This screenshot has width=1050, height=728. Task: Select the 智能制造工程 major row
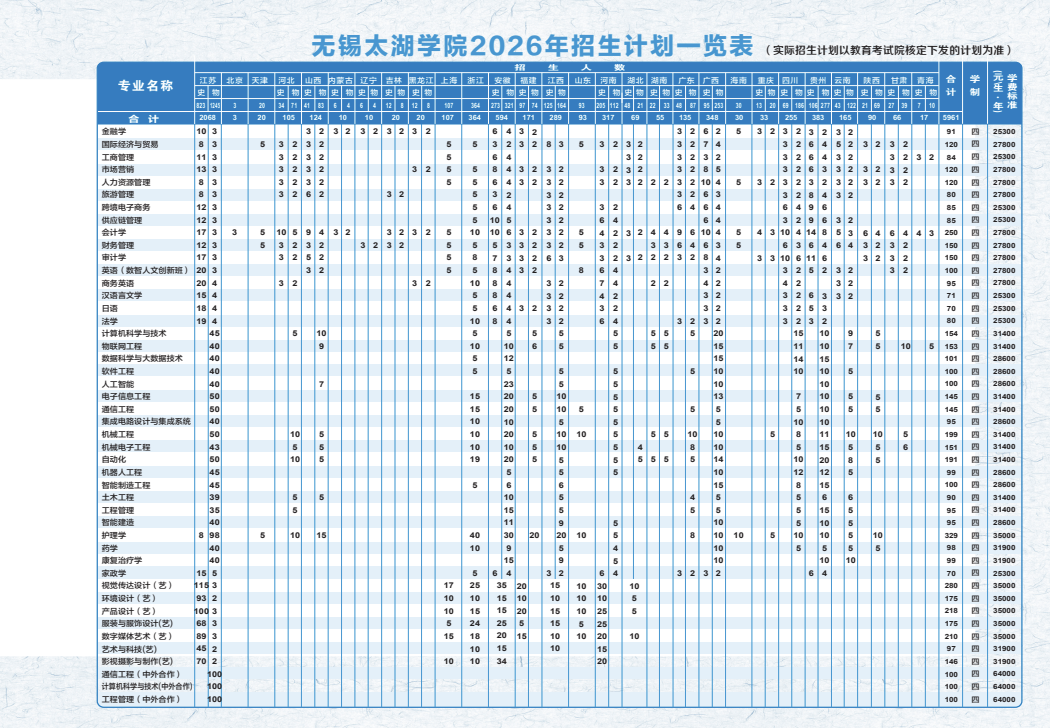(x=560, y=485)
